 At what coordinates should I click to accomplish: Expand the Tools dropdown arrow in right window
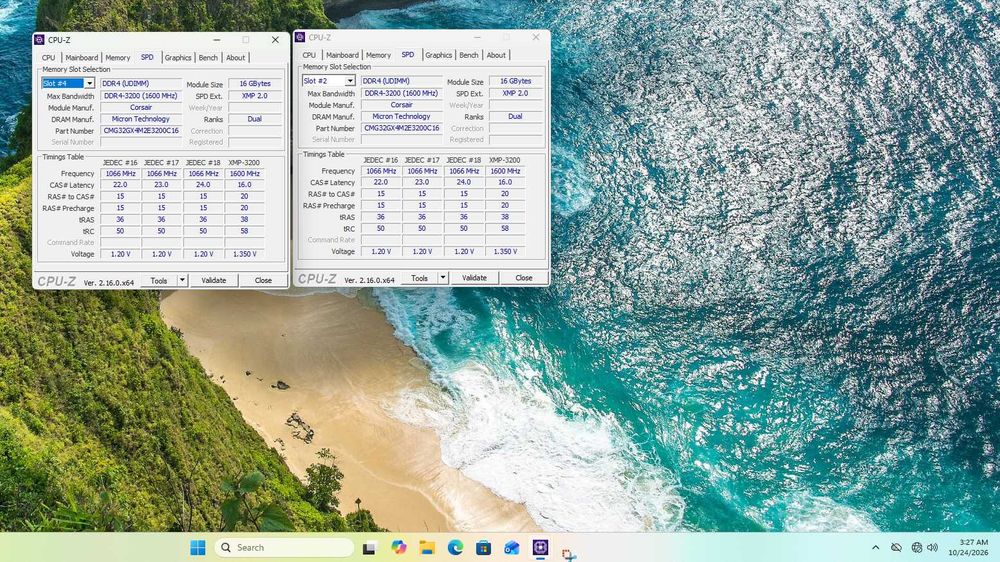pos(443,277)
